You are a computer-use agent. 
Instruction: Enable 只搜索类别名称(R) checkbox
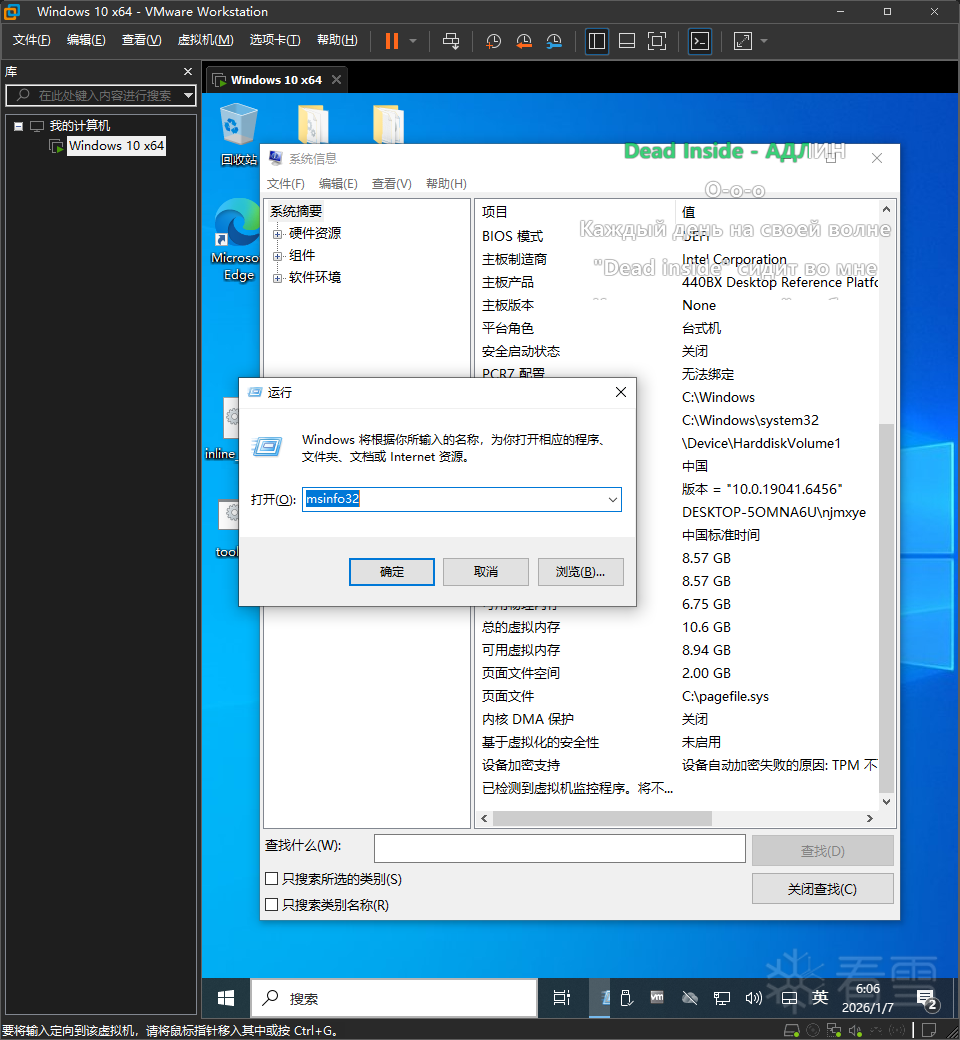click(271, 904)
